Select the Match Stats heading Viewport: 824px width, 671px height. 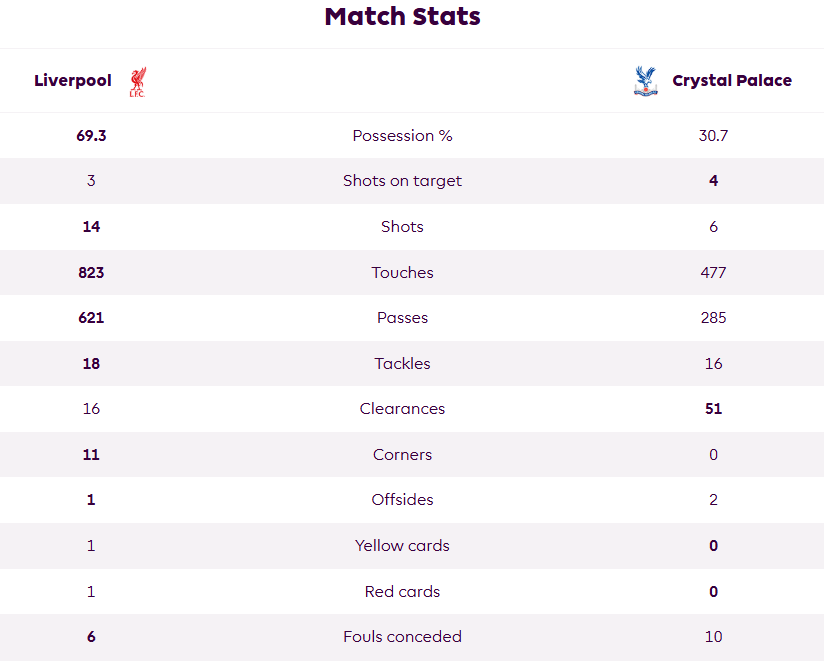click(x=403, y=16)
